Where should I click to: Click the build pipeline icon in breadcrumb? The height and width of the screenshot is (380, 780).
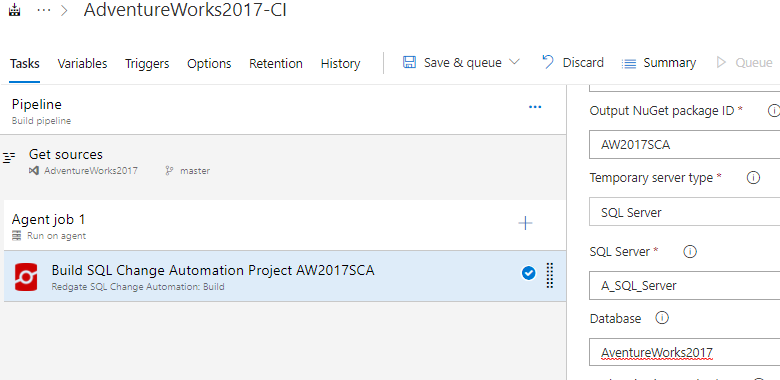(15, 10)
